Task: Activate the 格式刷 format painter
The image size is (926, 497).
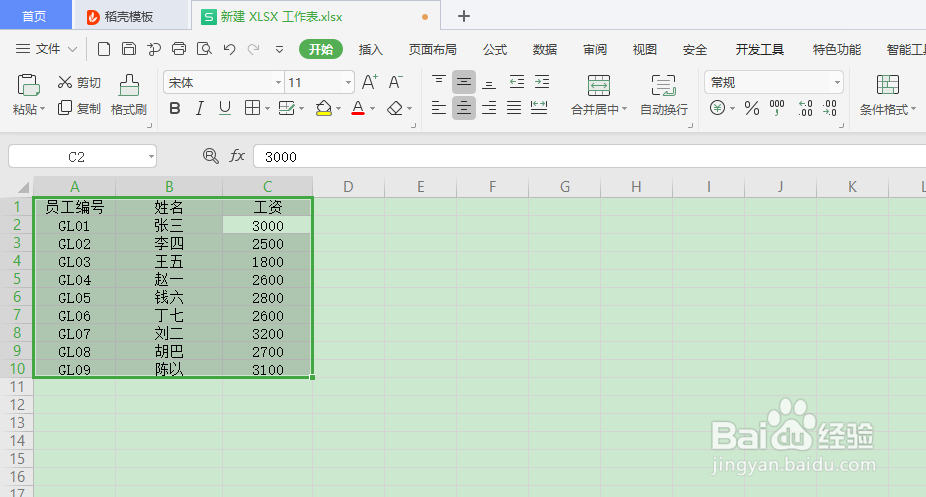Action: pyautogui.click(x=129, y=94)
